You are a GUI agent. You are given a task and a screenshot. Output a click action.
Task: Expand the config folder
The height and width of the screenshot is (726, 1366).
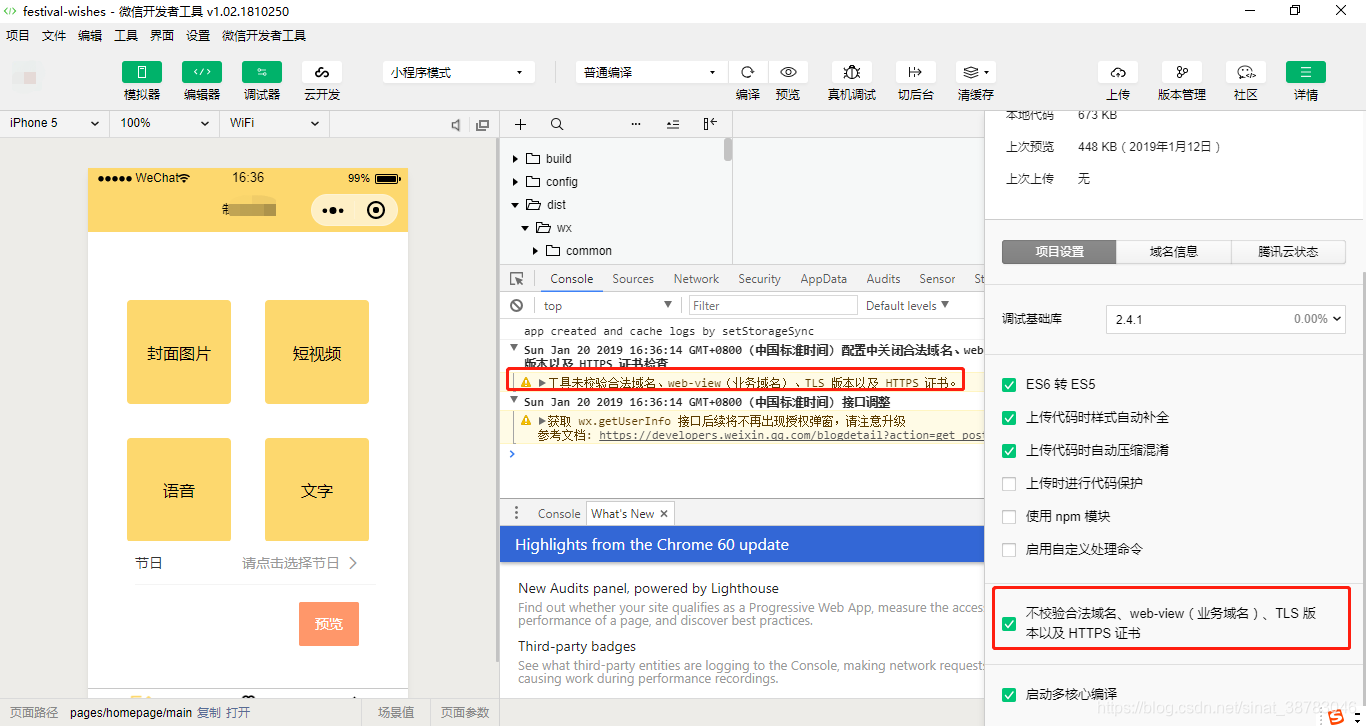click(x=516, y=181)
